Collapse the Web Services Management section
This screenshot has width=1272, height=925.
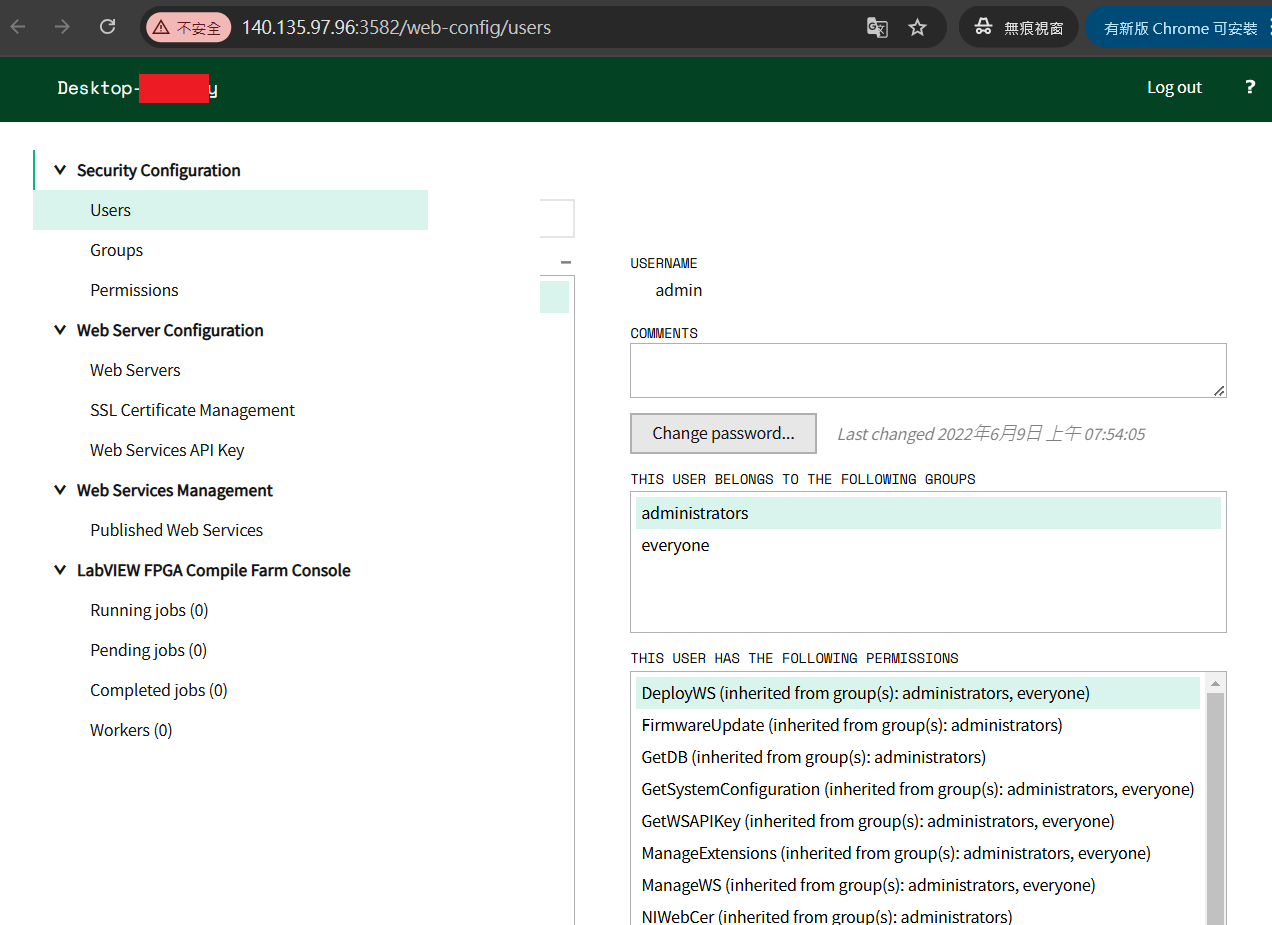(x=60, y=490)
